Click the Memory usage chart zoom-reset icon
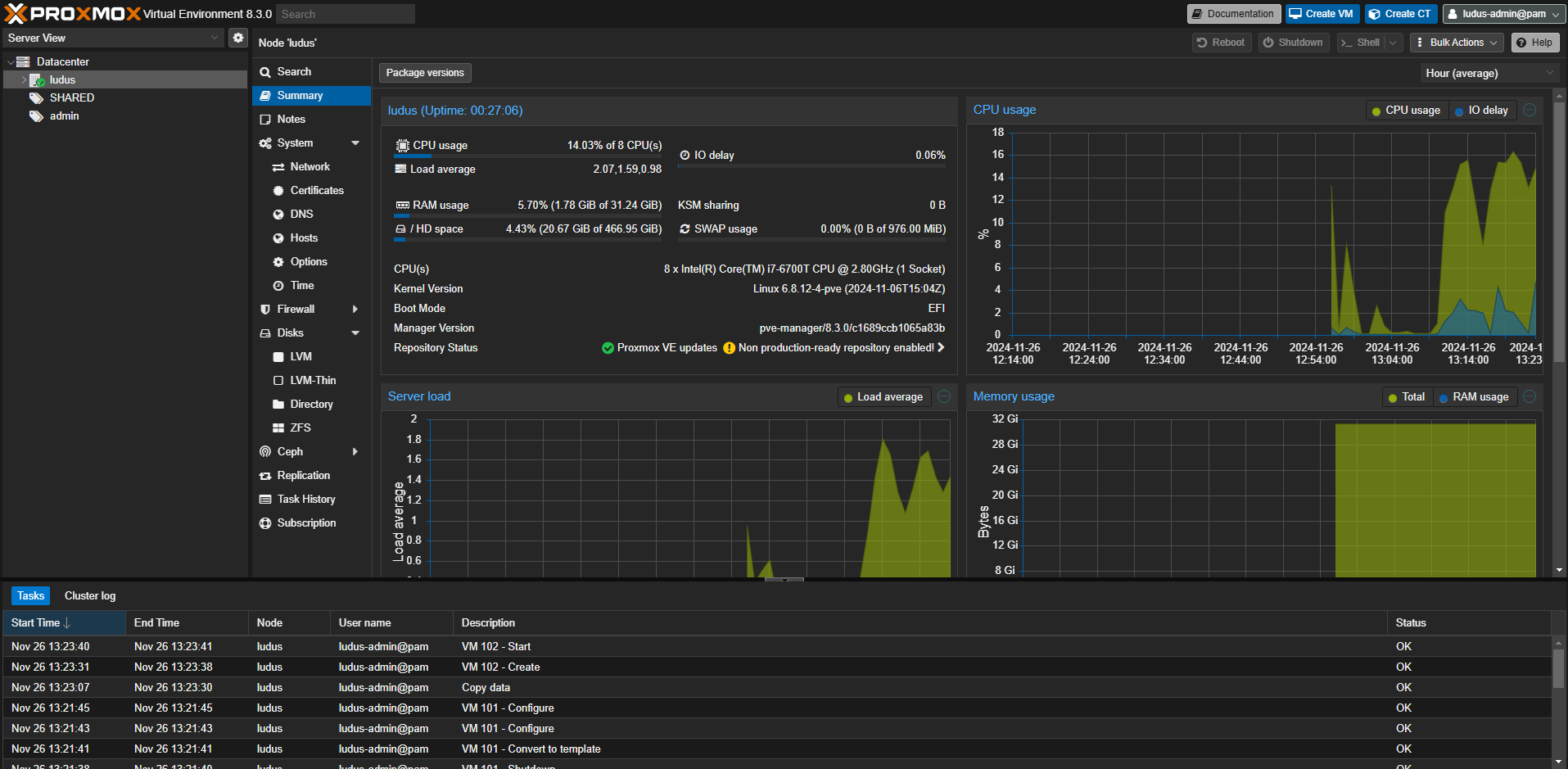This screenshot has height=769, width=1568. coord(1530,396)
